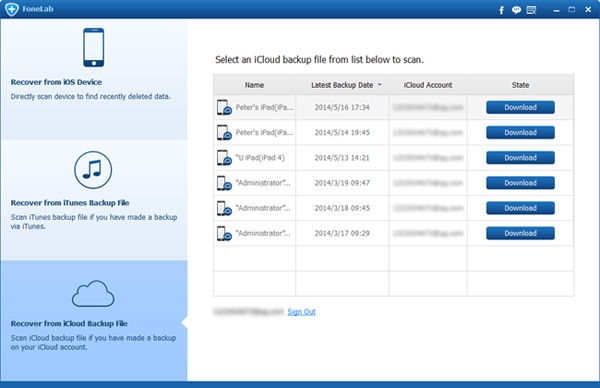The image size is (600, 388).
Task: Download the 2014/5/16 17:34 backup
Action: (x=520, y=108)
